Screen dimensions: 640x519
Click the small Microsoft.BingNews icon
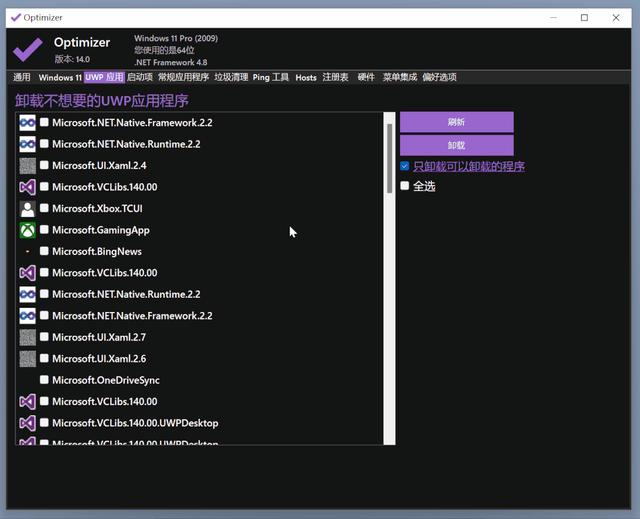pos(28,252)
